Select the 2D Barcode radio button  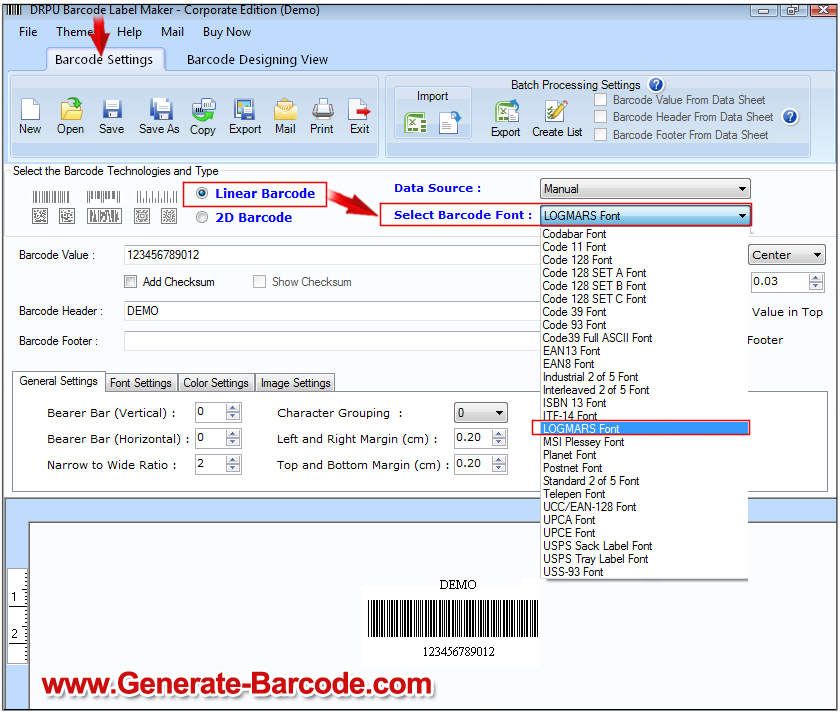coord(203,217)
